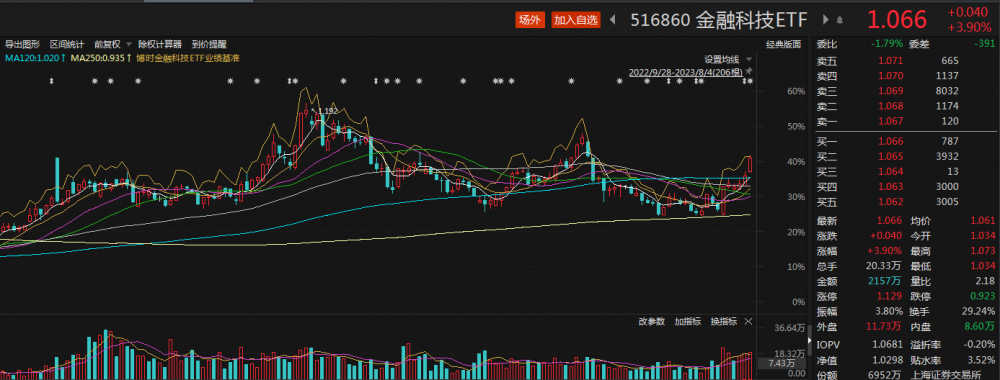Click the 量比 value 2.18
This screenshot has height=380, width=1000.
[x=985, y=281]
